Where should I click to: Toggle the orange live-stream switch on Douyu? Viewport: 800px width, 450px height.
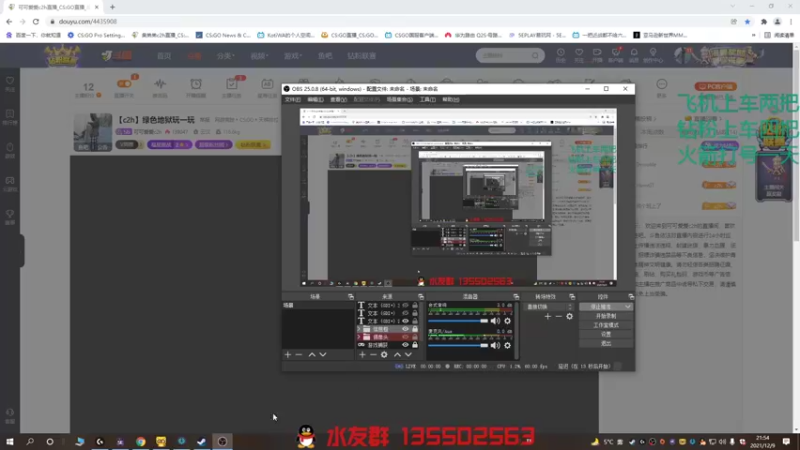click(x=124, y=83)
